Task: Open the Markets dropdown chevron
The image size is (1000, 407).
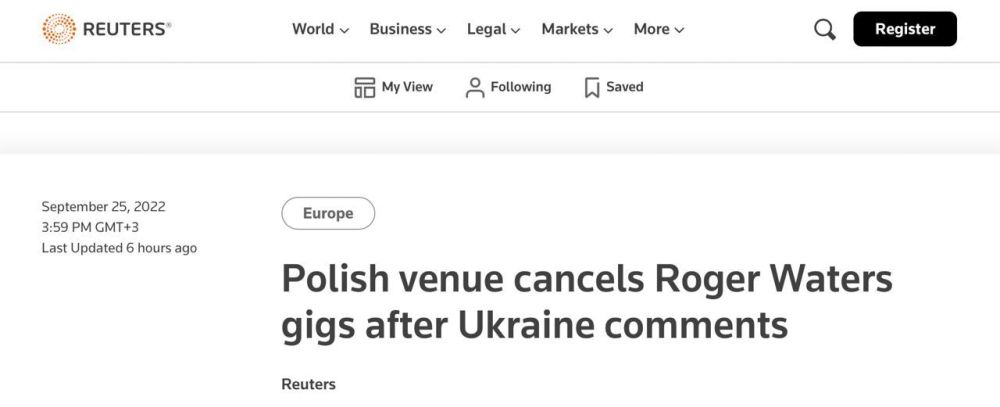Action: [x=609, y=30]
